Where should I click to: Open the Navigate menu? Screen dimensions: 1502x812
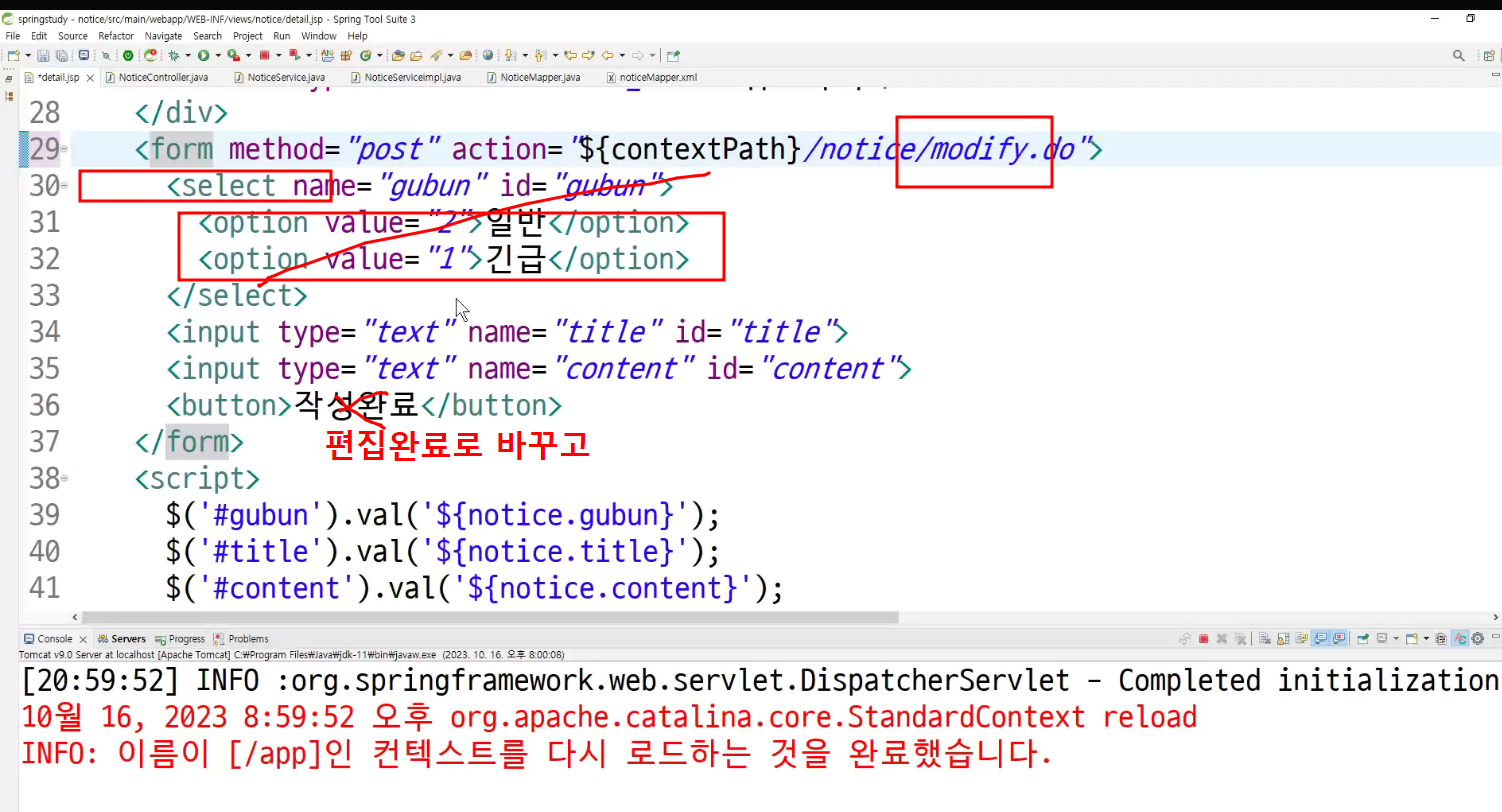coord(164,36)
